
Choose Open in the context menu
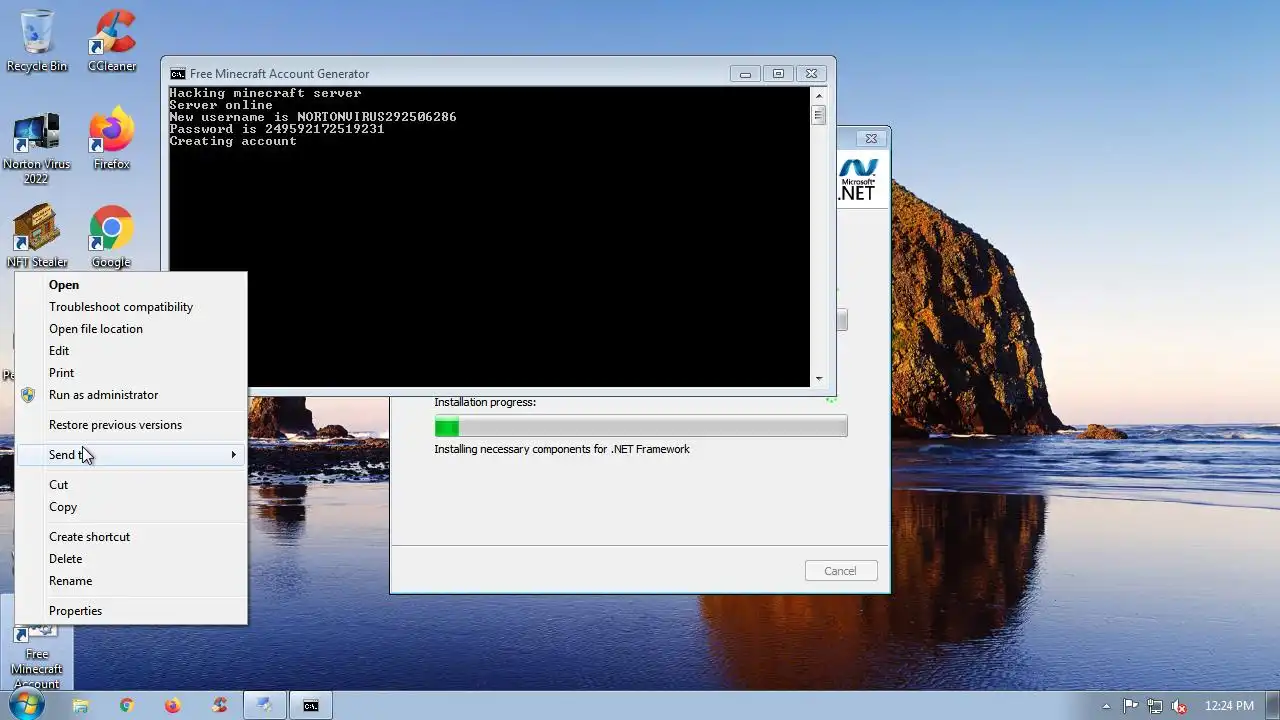click(x=131, y=285)
